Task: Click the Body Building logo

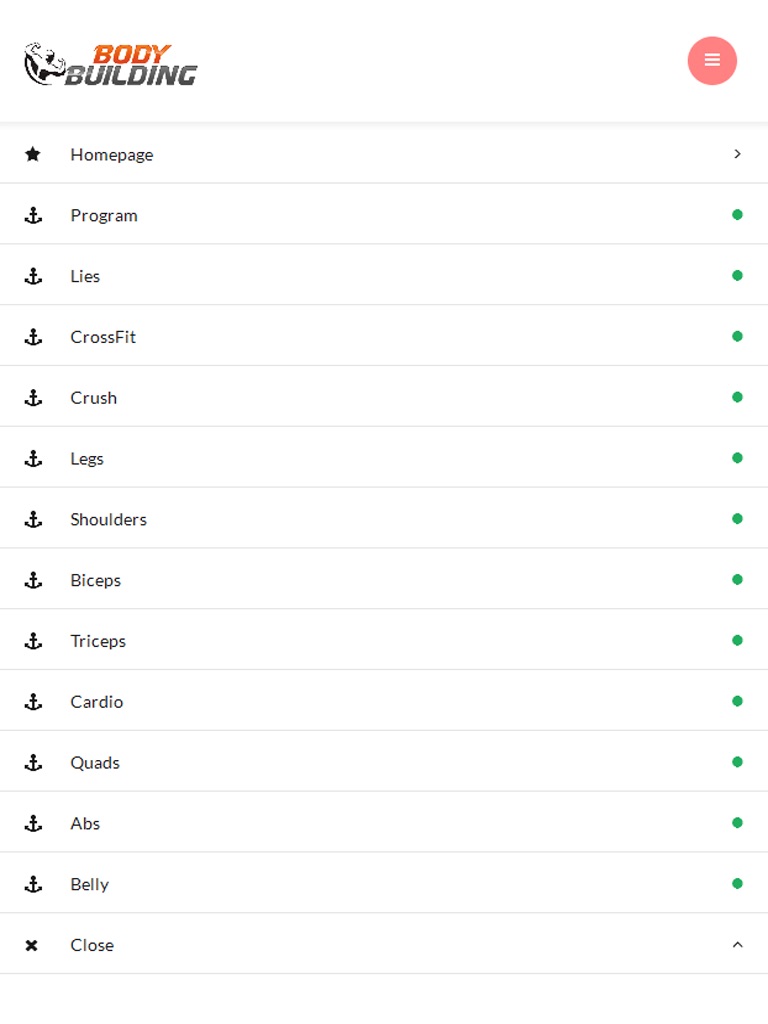Action: click(x=111, y=64)
